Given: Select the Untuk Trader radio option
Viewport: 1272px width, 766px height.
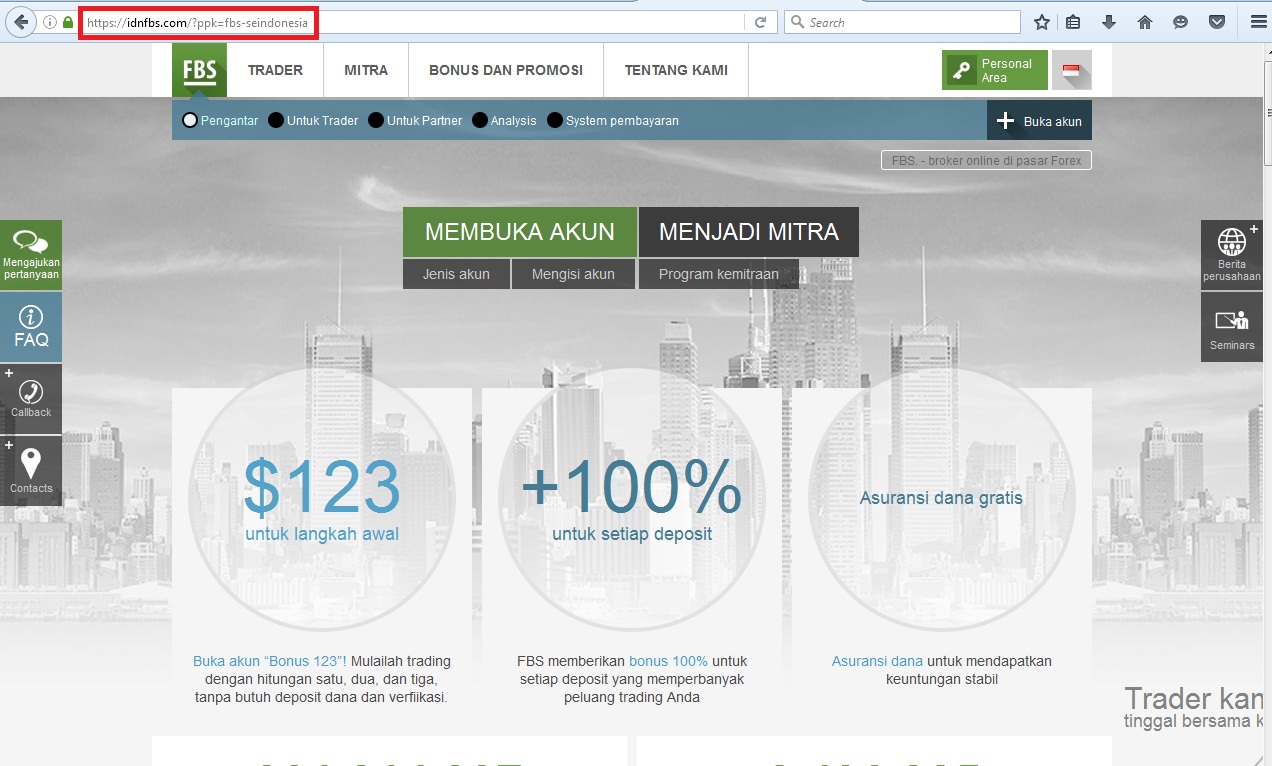Looking at the screenshot, I should [x=276, y=121].
